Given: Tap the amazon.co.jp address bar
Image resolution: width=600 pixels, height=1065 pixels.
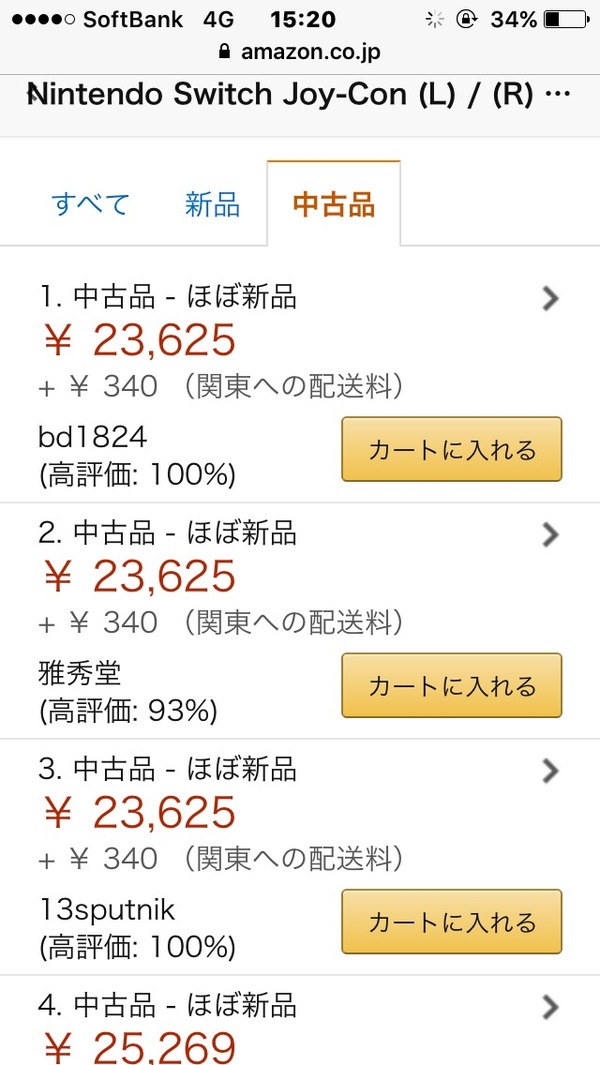Looking at the screenshot, I should pyautogui.click(x=300, y=52).
